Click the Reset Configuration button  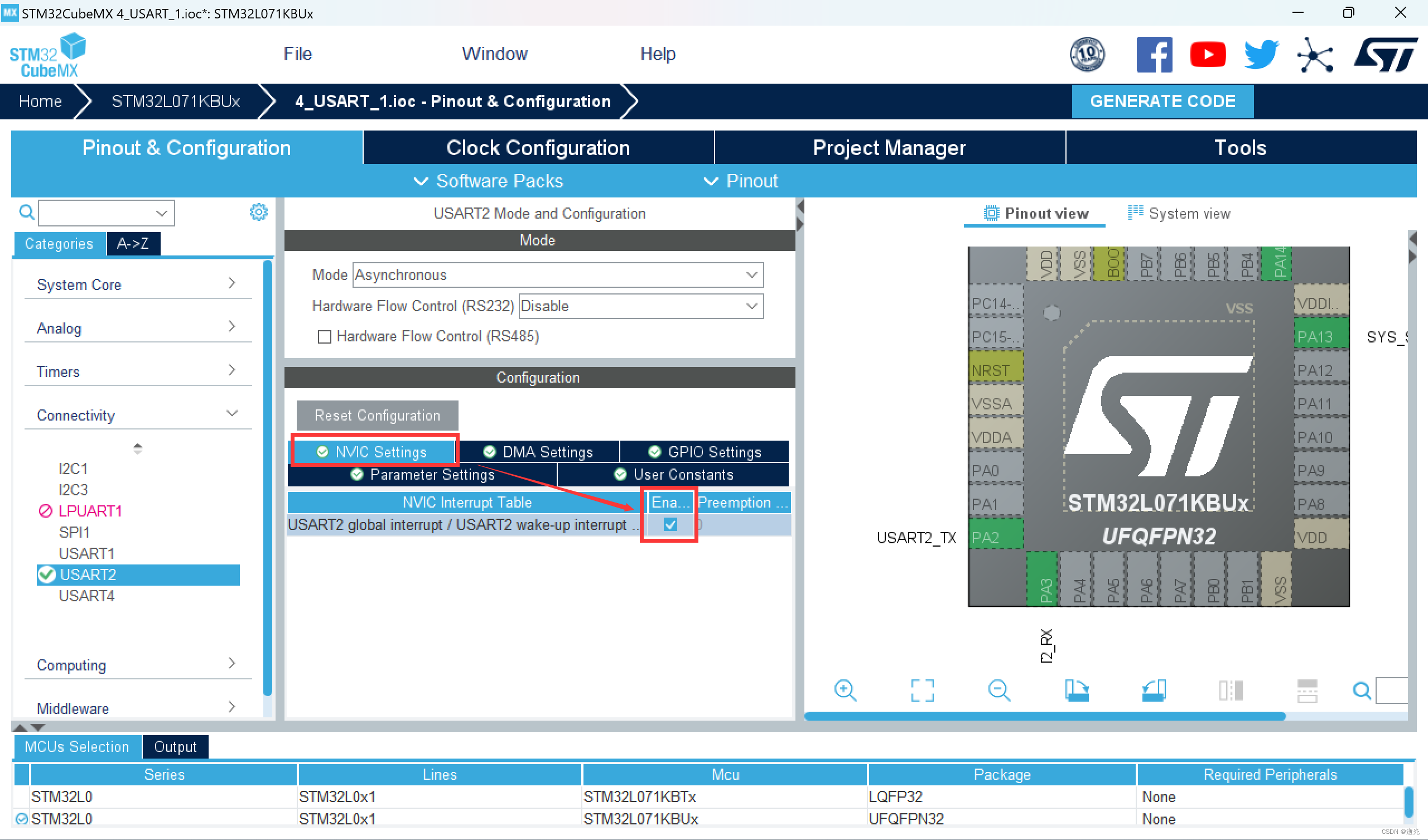(x=377, y=416)
